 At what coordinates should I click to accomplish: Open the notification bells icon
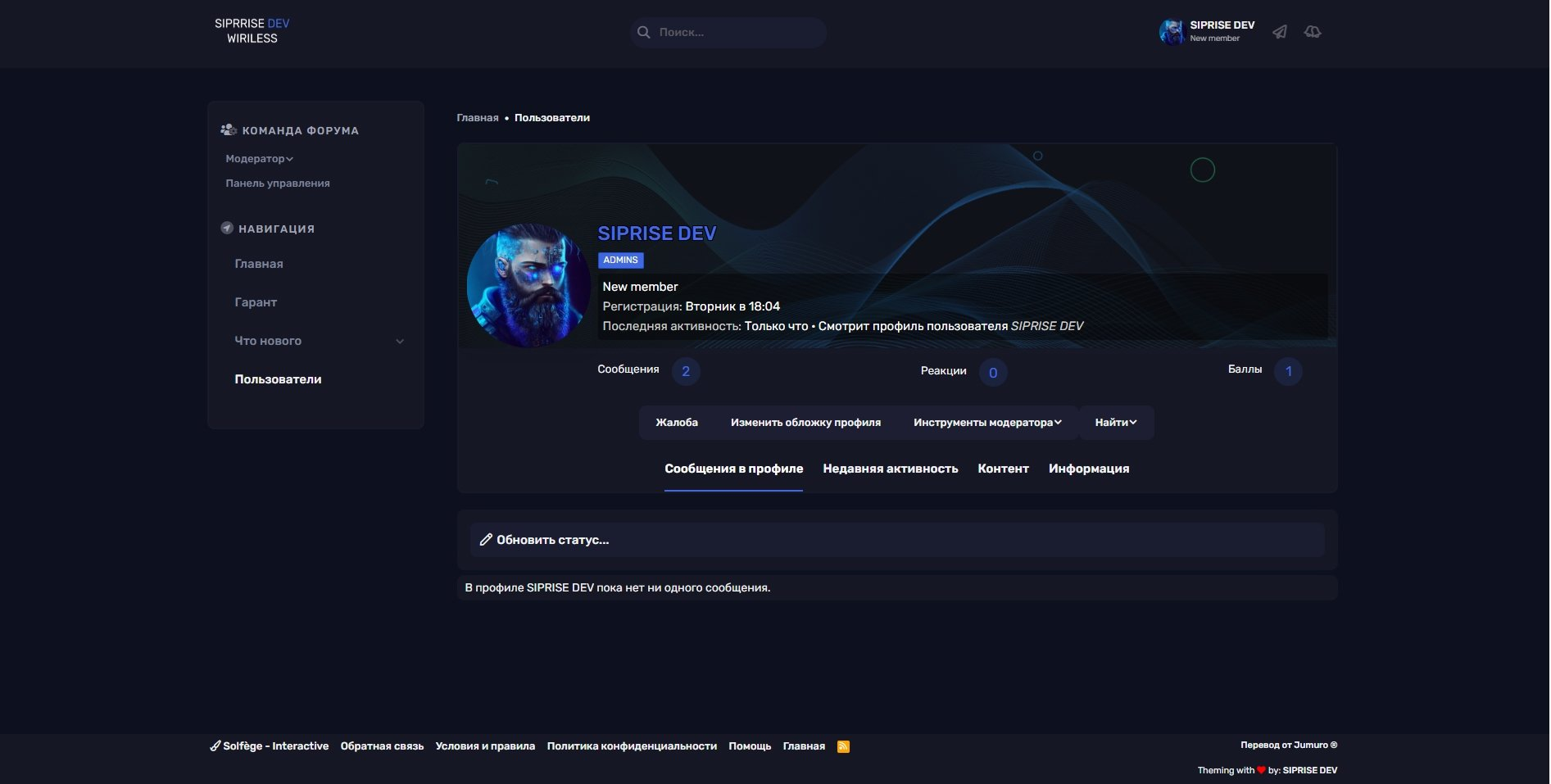pyautogui.click(x=1313, y=32)
